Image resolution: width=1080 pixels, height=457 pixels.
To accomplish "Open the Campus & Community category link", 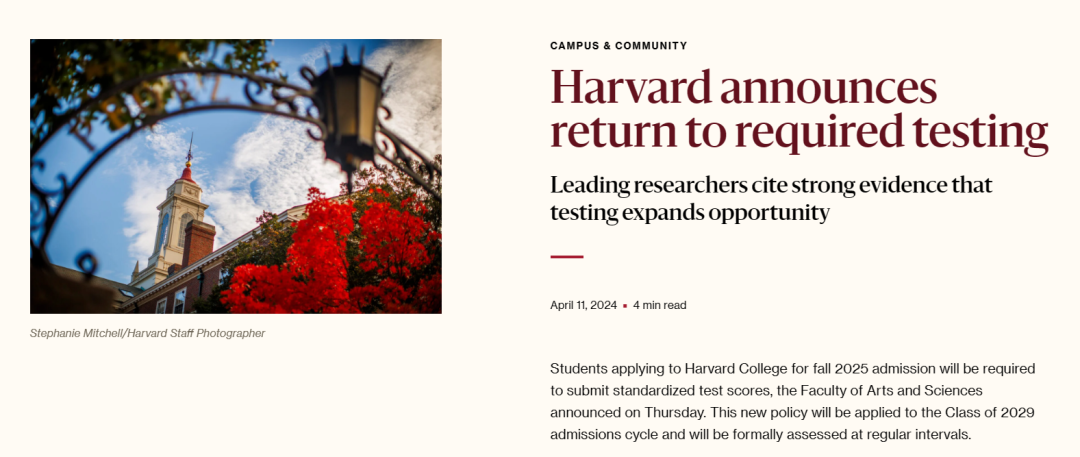I will 619,46.
